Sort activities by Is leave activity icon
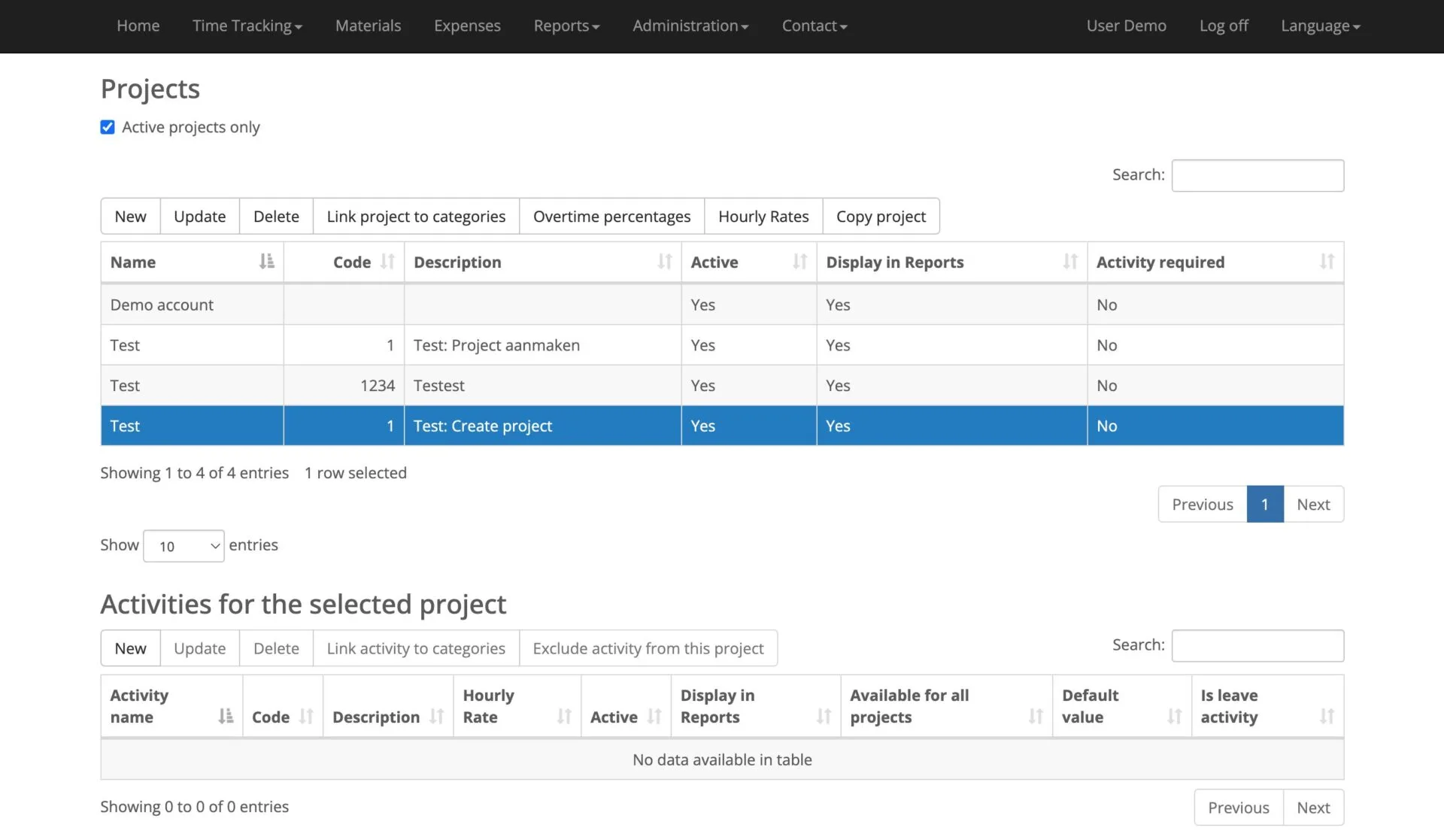Image resolution: width=1444 pixels, height=840 pixels. point(1327,717)
